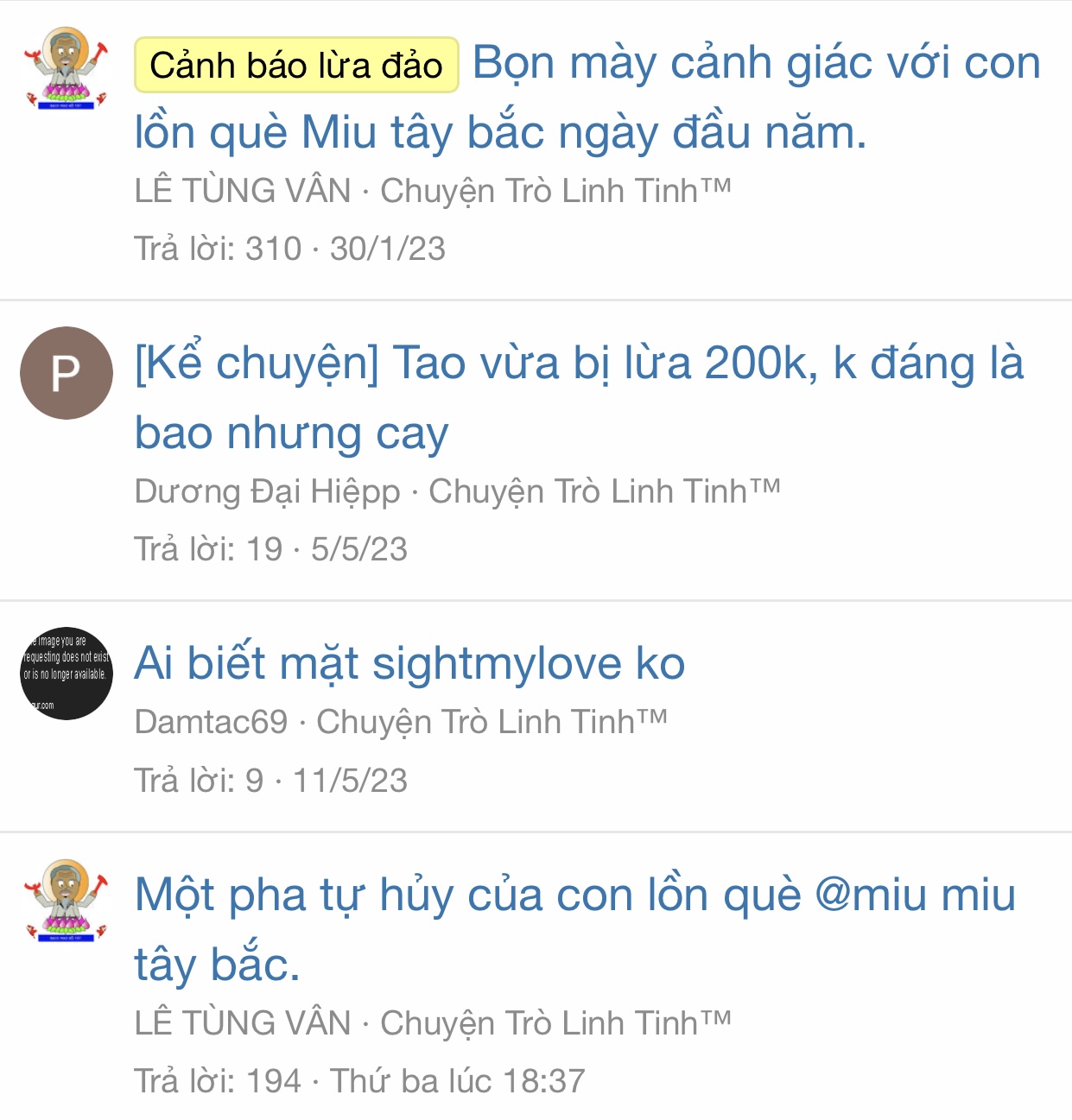1072x1120 pixels.
Task: Click 'Thứ ba lúc 18:37' timestamp
Action: point(458,1081)
